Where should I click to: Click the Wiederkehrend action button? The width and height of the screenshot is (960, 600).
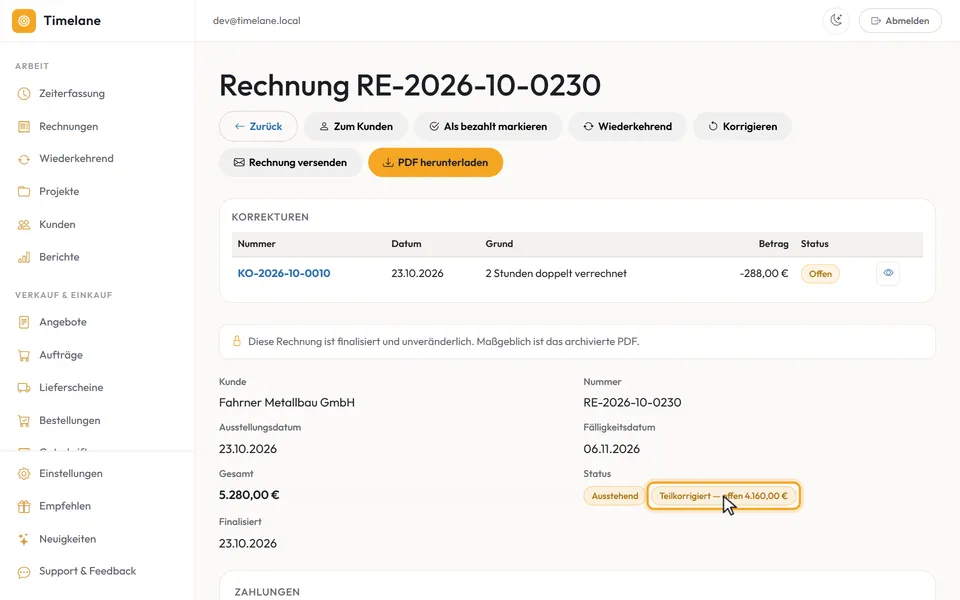(x=627, y=127)
